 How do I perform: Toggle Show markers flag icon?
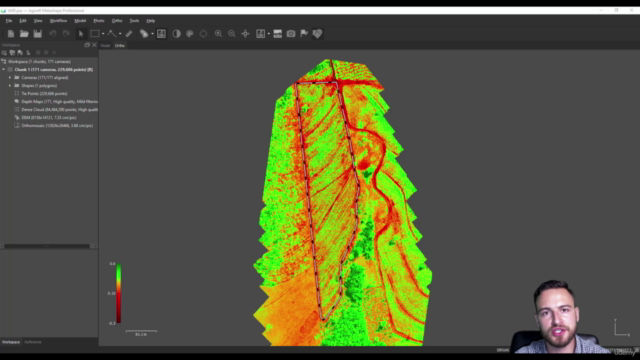pos(304,34)
